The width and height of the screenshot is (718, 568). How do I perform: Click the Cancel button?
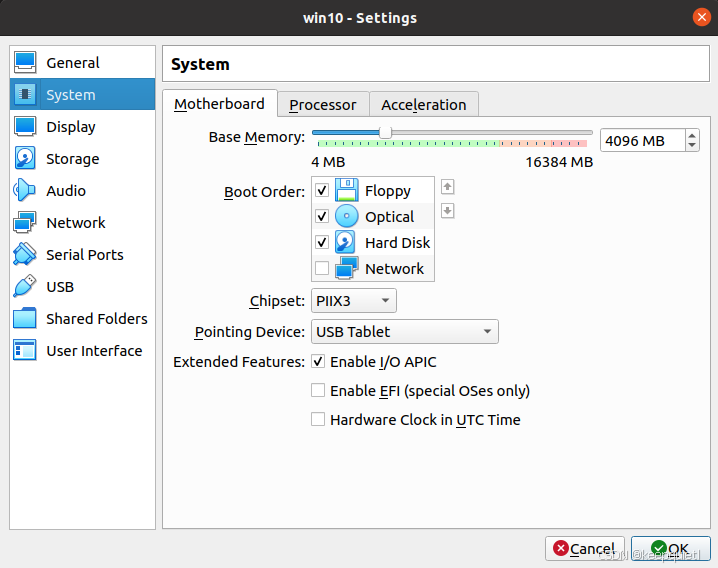click(584, 548)
